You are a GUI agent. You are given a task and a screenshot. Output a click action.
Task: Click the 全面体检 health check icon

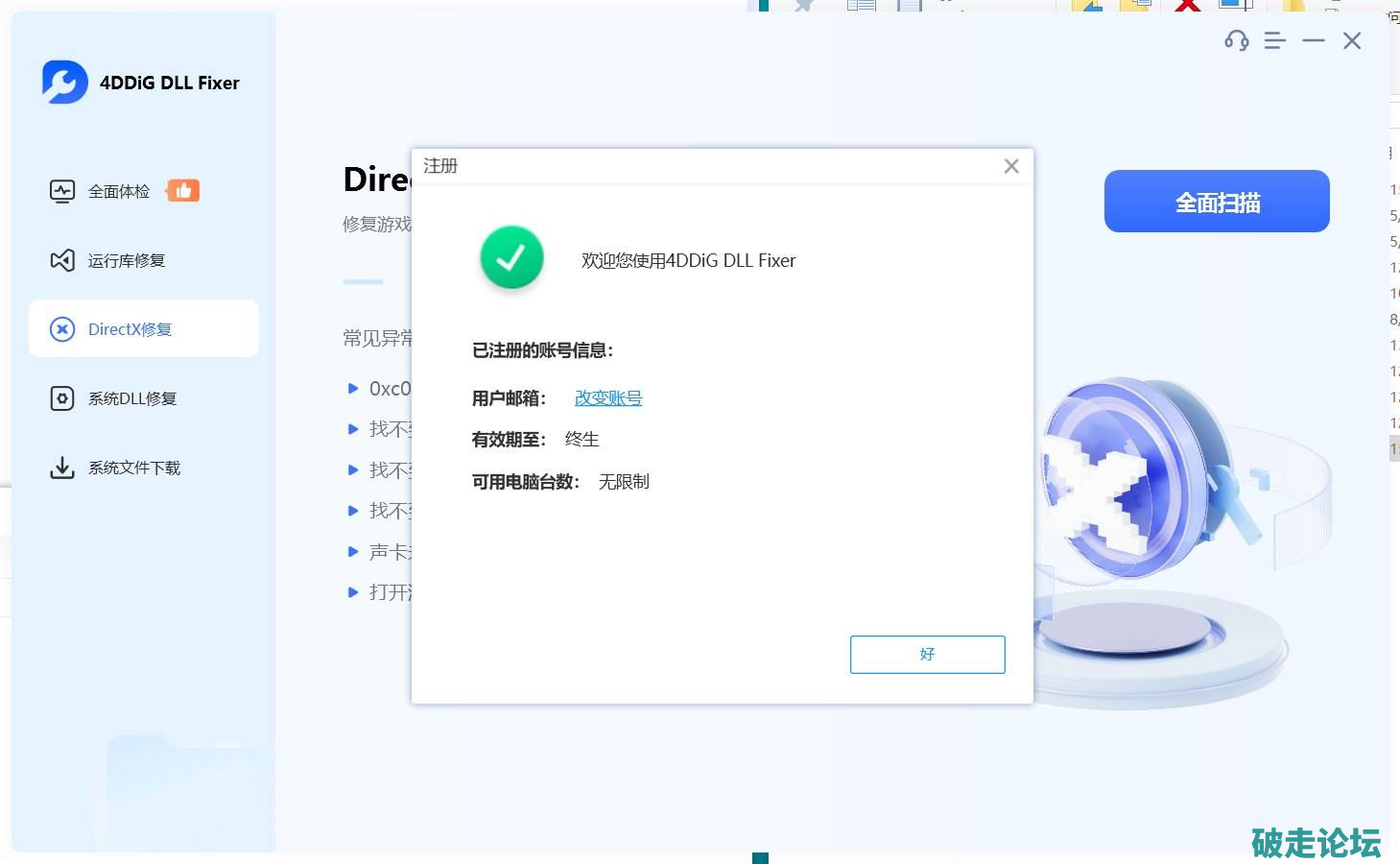click(62, 191)
